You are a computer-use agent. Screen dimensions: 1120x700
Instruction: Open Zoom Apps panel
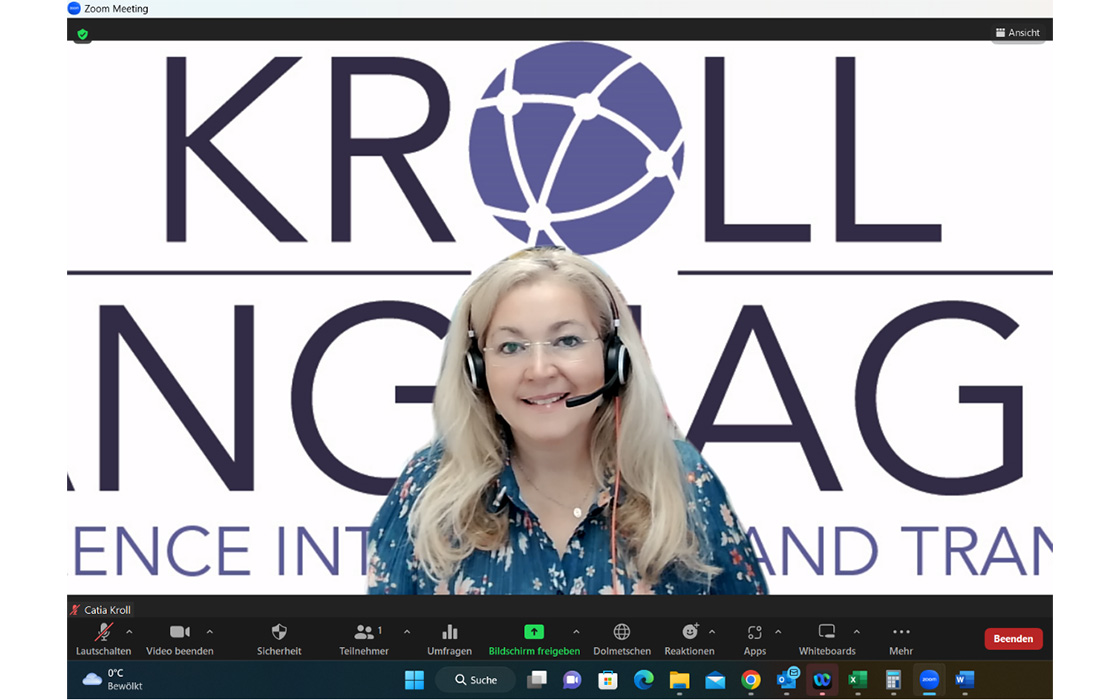click(755, 639)
